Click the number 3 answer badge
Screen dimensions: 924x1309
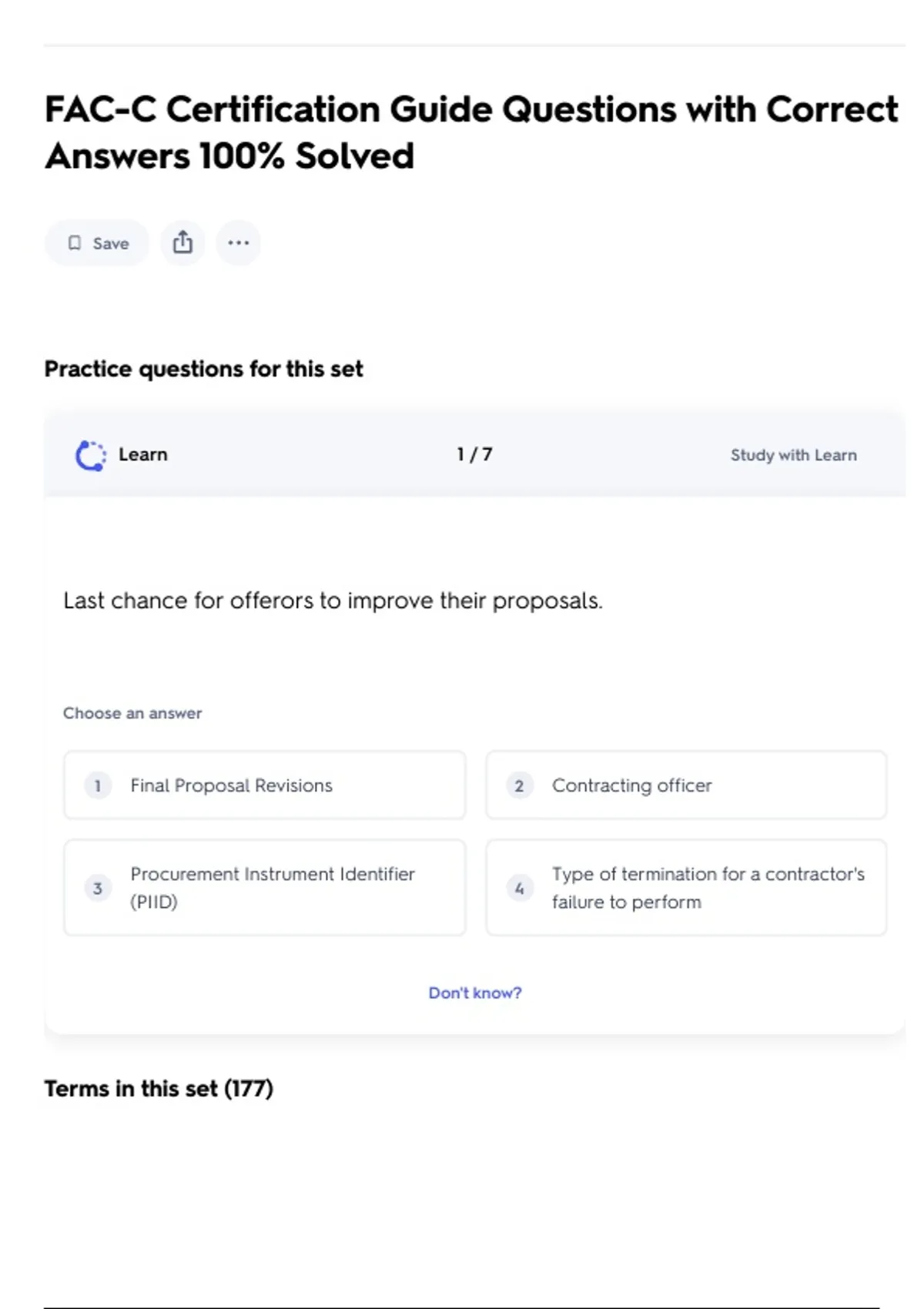98,888
